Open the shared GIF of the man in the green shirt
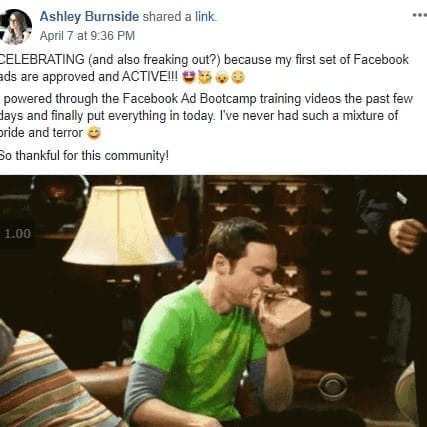 point(213,301)
